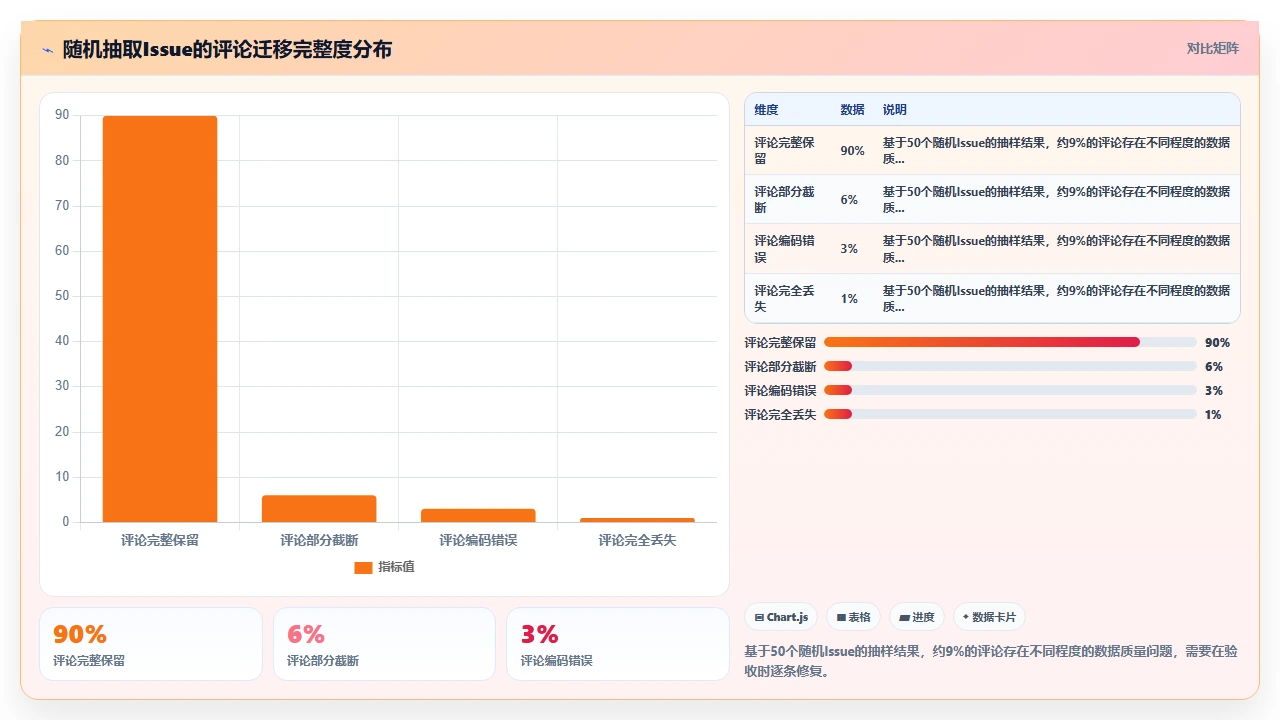
Task: Click the 评论部分截断 progress bar at 6%
Action: 1010,366
